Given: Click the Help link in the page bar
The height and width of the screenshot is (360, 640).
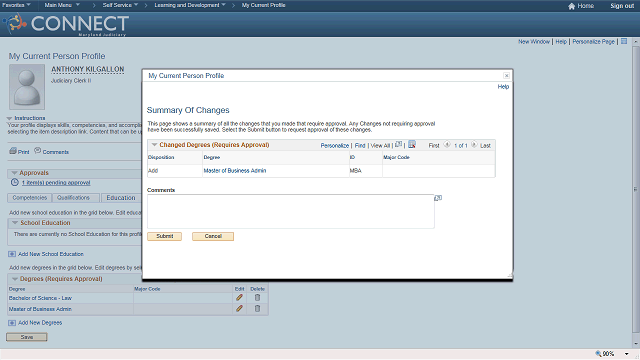Looking at the screenshot, I should pos(561,41).
